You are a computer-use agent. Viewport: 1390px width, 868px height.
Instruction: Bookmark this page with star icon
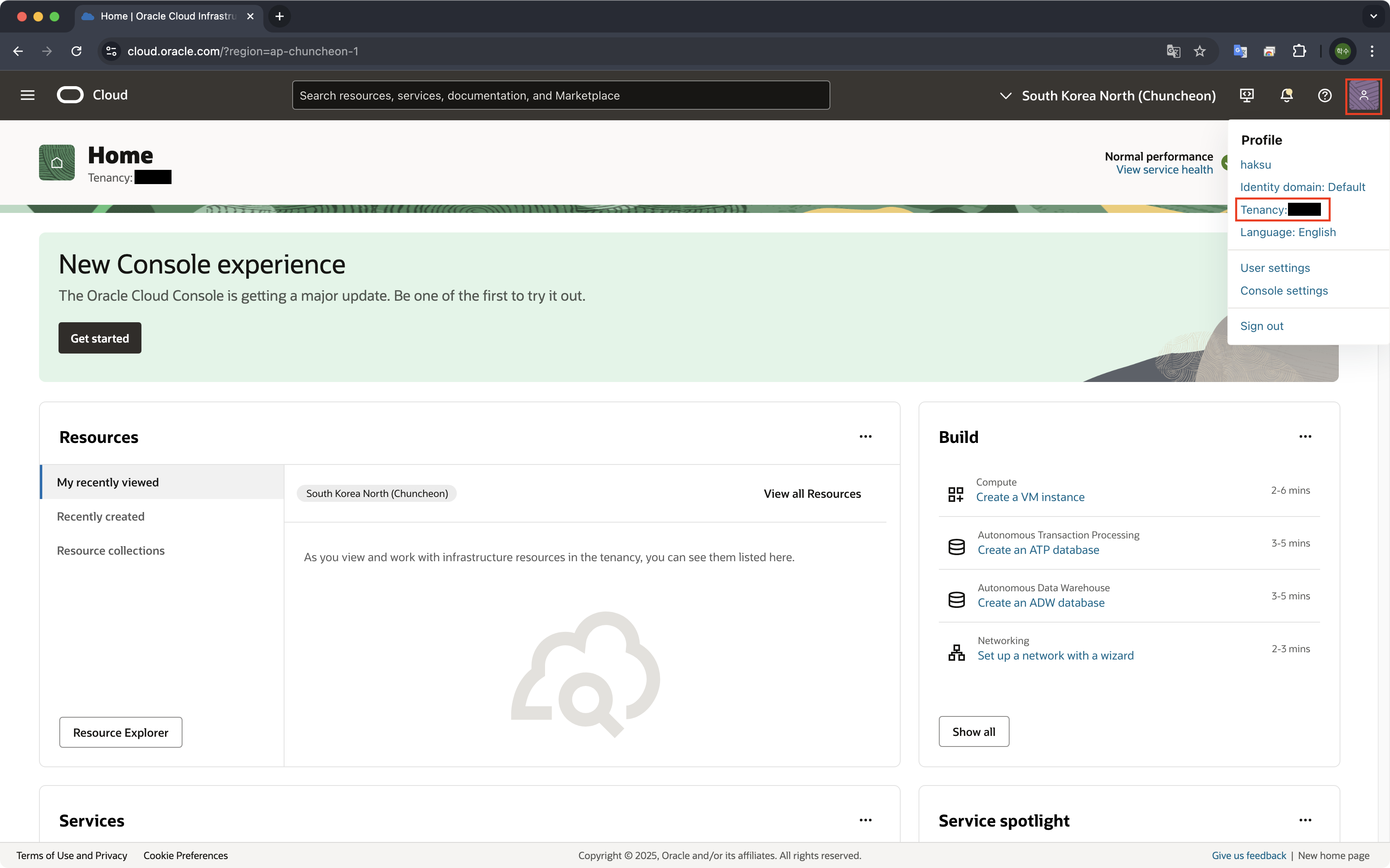click(1200, 51)
